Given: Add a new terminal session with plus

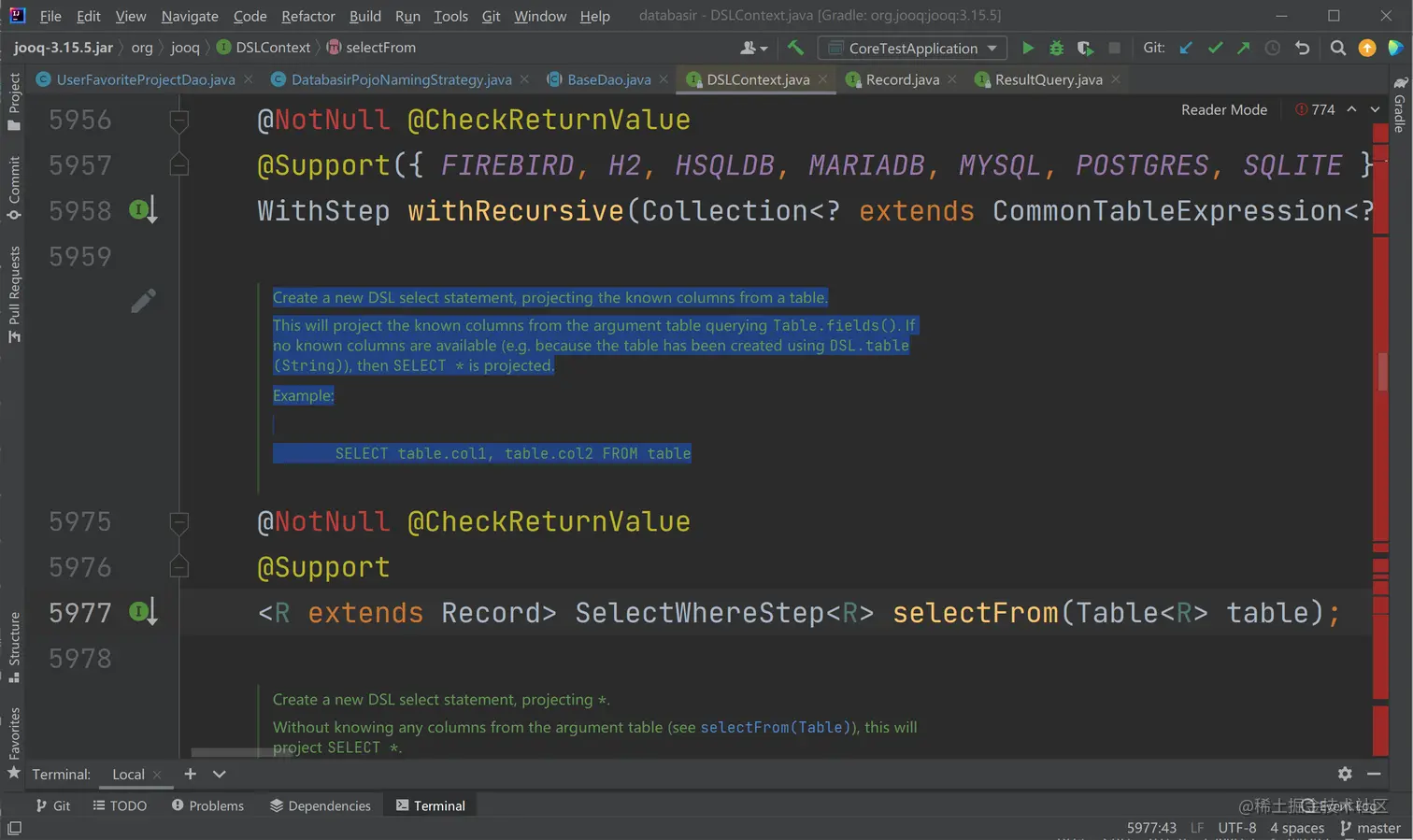Looking at the screenshot, I should pyautogui.click(x=190, y=774).
